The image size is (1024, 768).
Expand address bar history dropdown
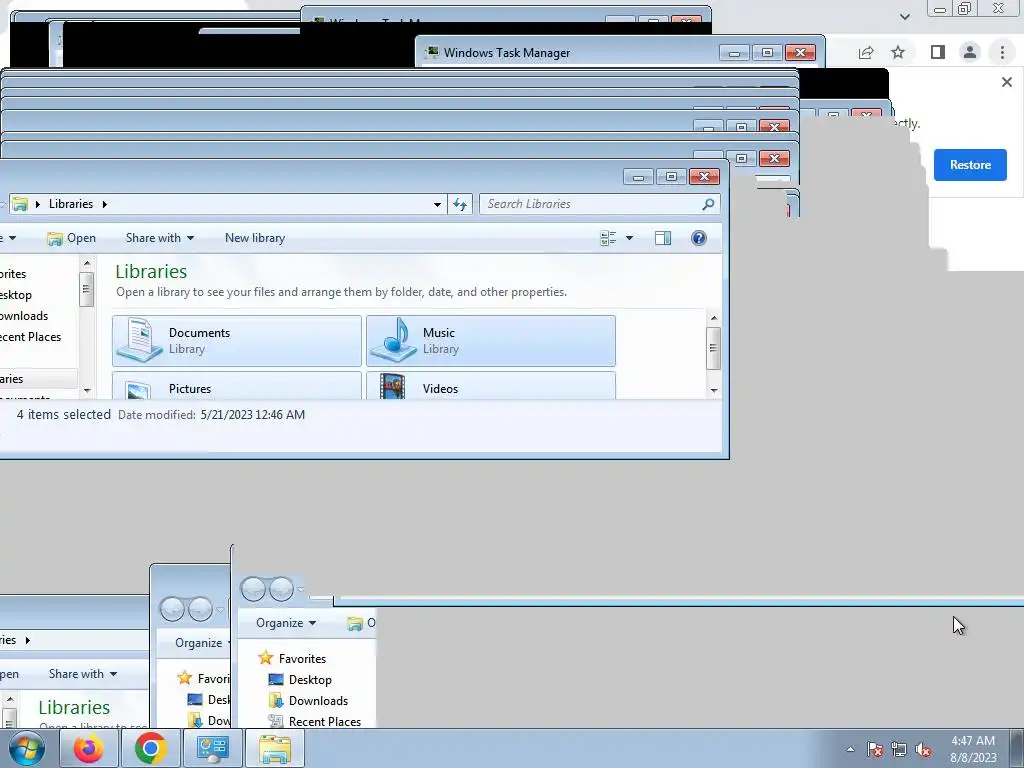click(x=437, y=204)
